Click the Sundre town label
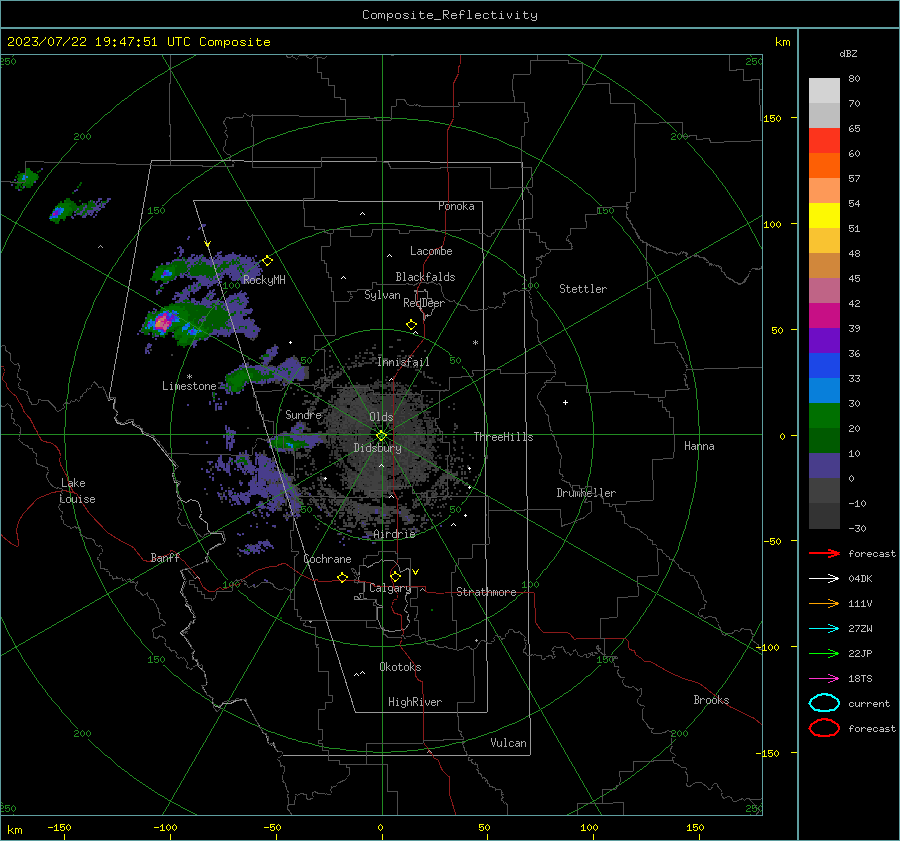This screenshot has width=900, height=841. (x=303, y=415)
